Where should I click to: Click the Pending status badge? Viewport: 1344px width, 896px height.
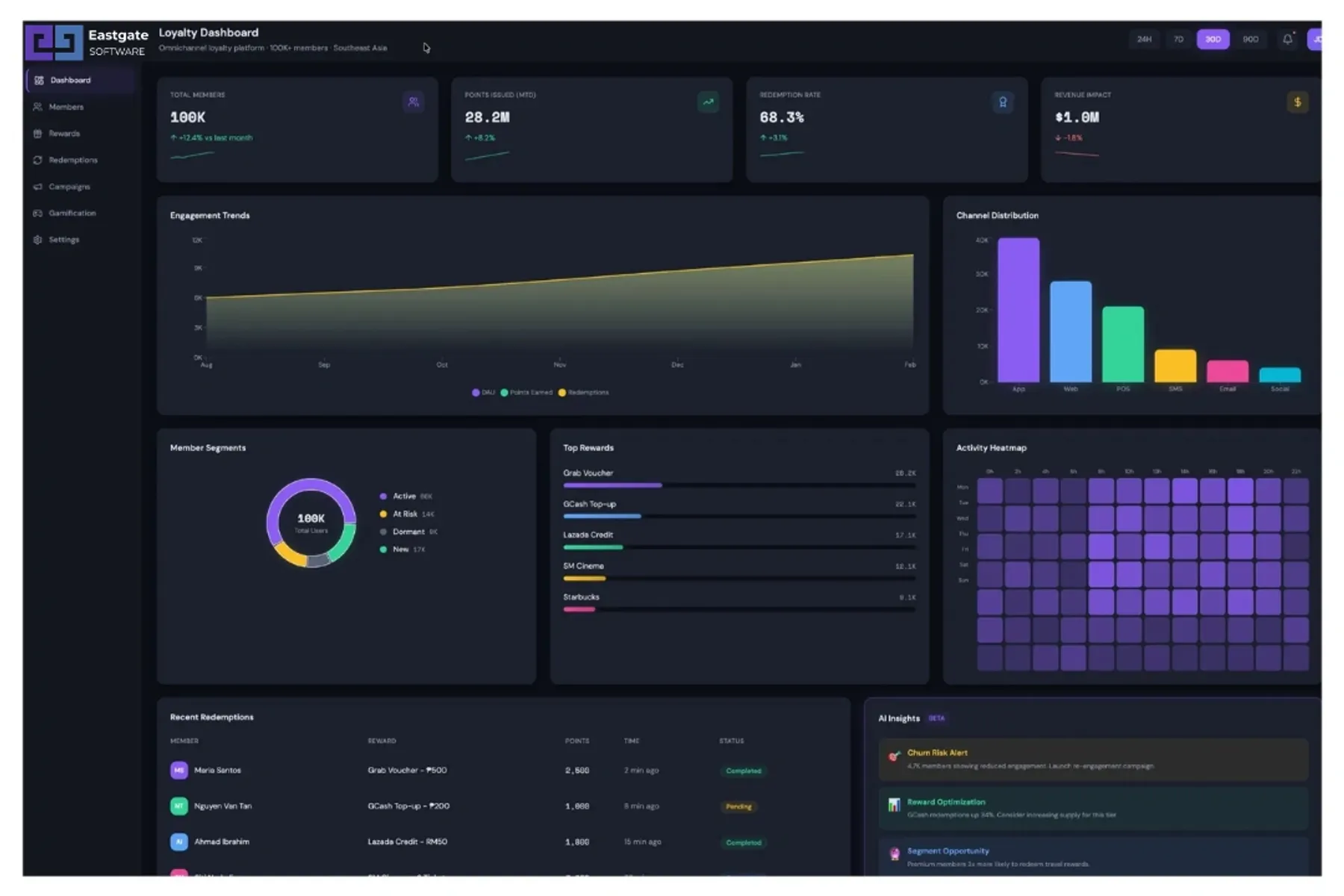[x=738, y=806]
